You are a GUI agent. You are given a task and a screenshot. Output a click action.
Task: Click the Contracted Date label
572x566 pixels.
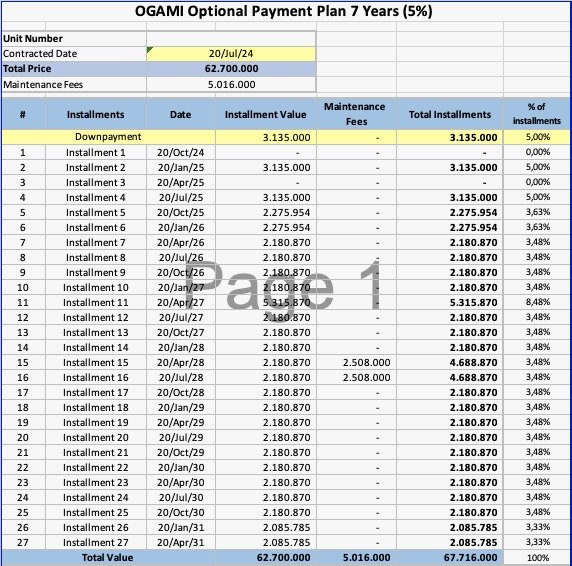point(40,54)
